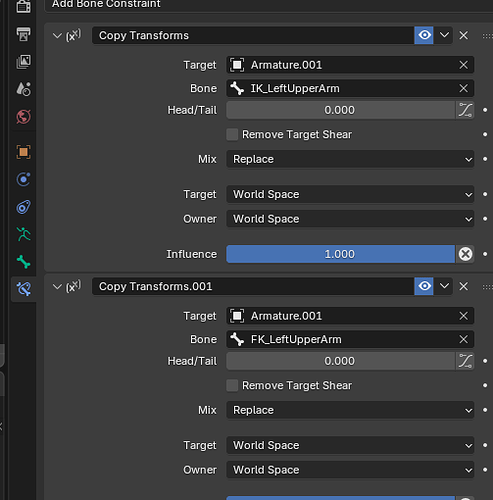Delete the Copy Transforms constraint

[464, 35]
